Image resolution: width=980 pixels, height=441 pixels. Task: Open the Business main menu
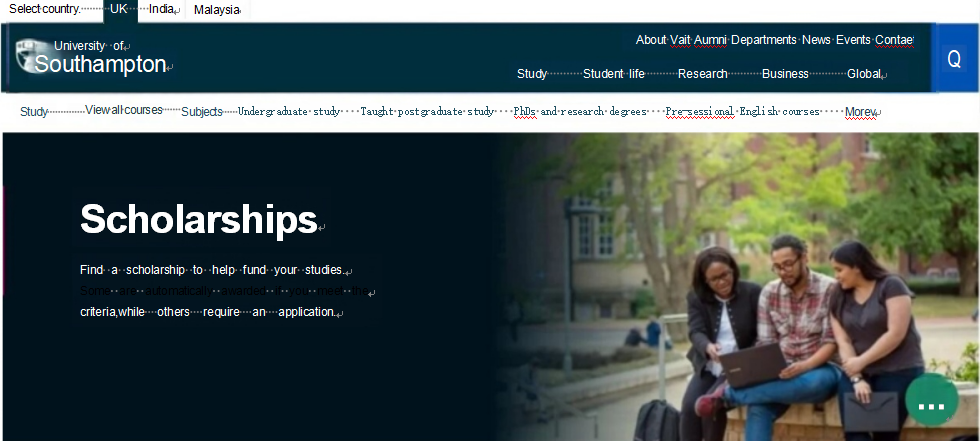click(x=785, y=74)
